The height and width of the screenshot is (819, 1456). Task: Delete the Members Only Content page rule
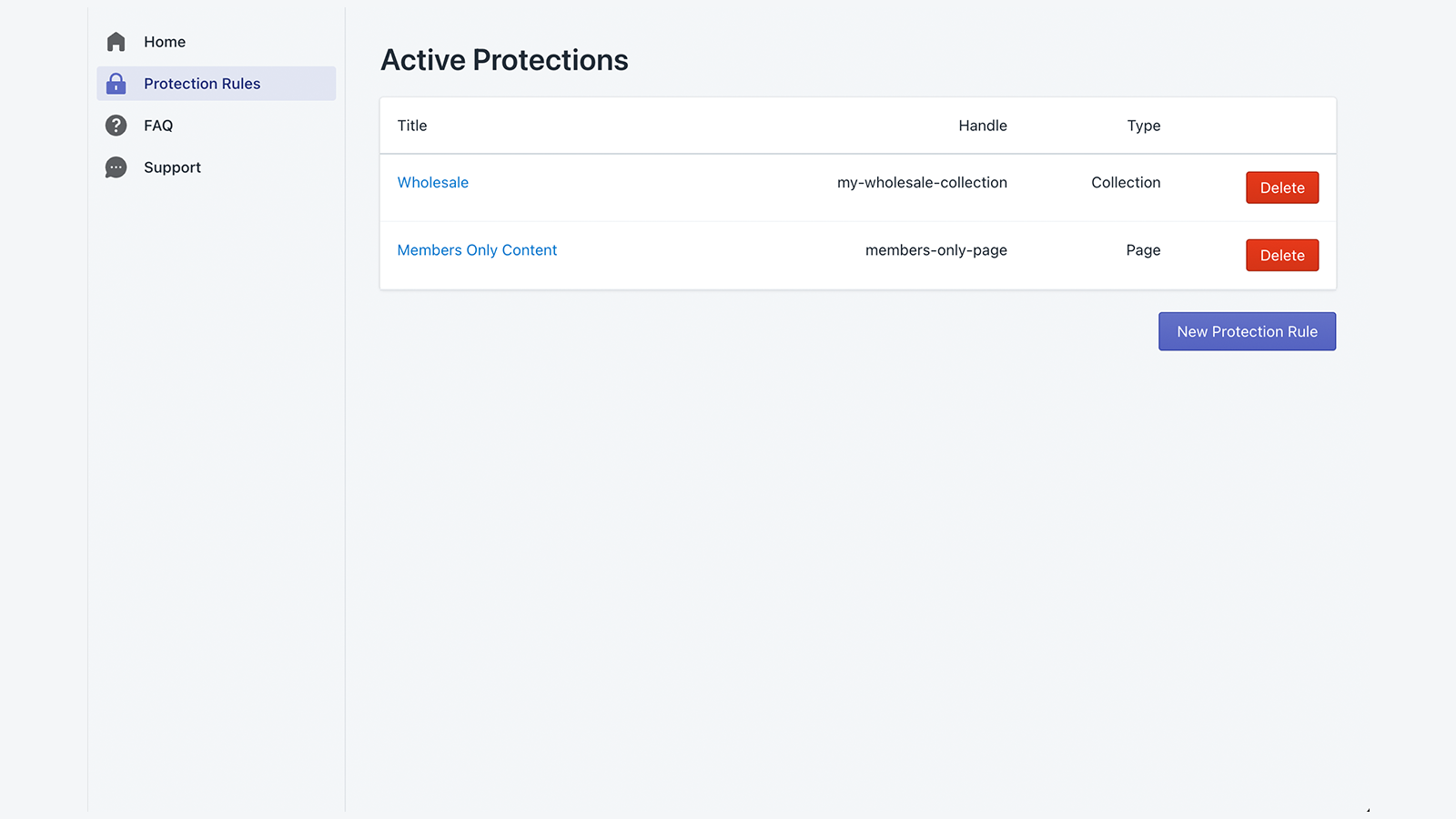(1281, 255)
